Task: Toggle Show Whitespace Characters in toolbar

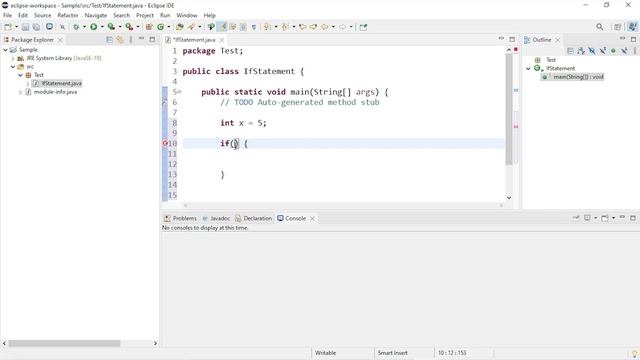Action: pos(254,27)
